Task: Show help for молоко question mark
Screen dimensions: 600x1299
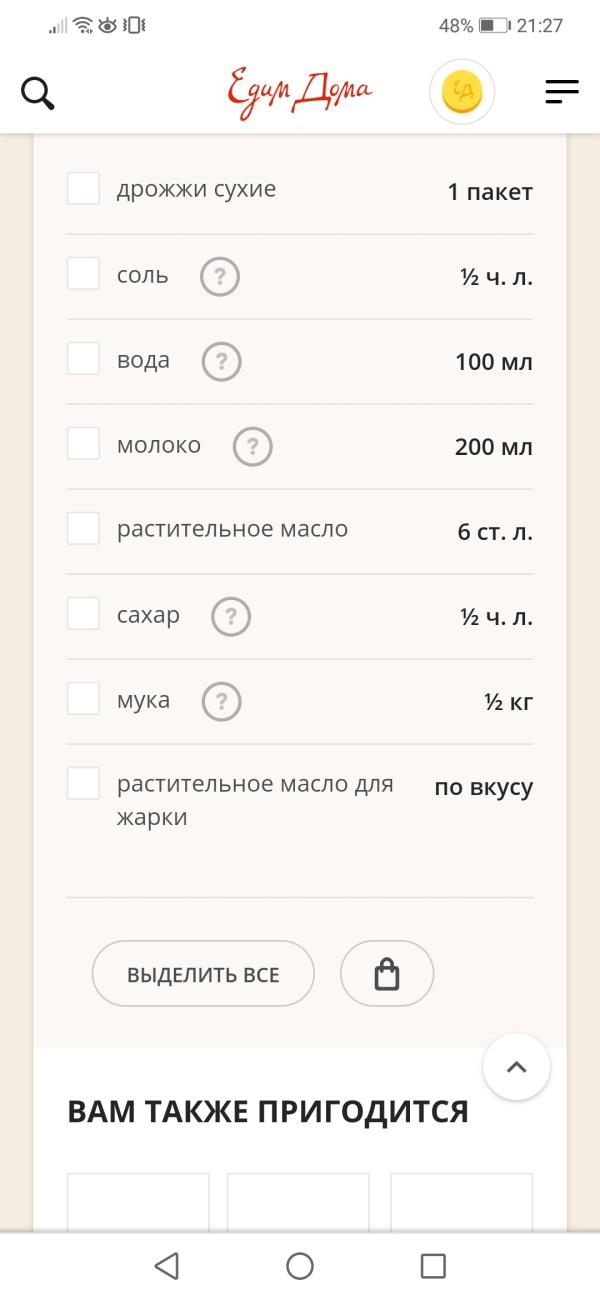Action: coord(253,447)
